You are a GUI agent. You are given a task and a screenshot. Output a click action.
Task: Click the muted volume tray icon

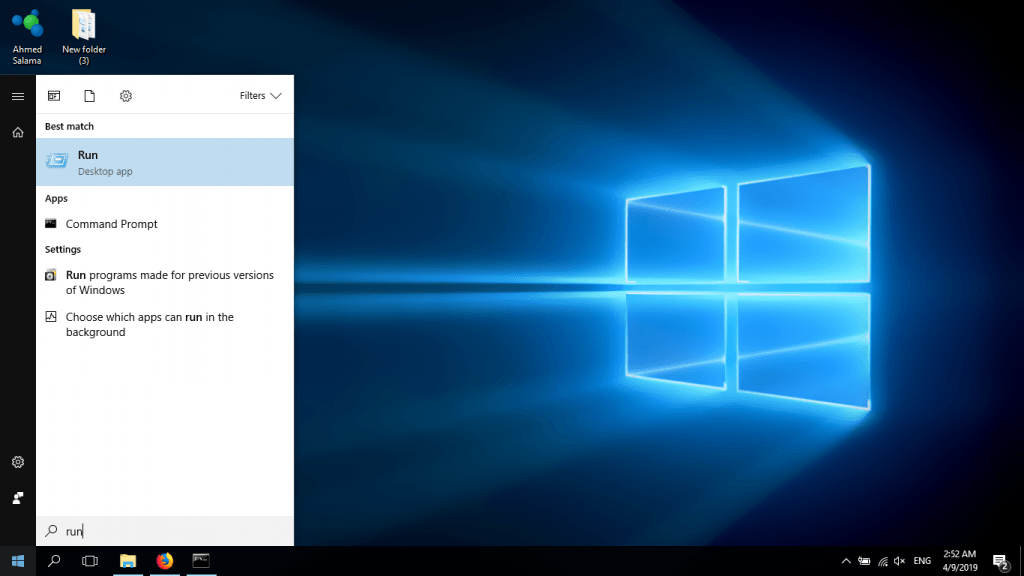click(x=899, y=561)
